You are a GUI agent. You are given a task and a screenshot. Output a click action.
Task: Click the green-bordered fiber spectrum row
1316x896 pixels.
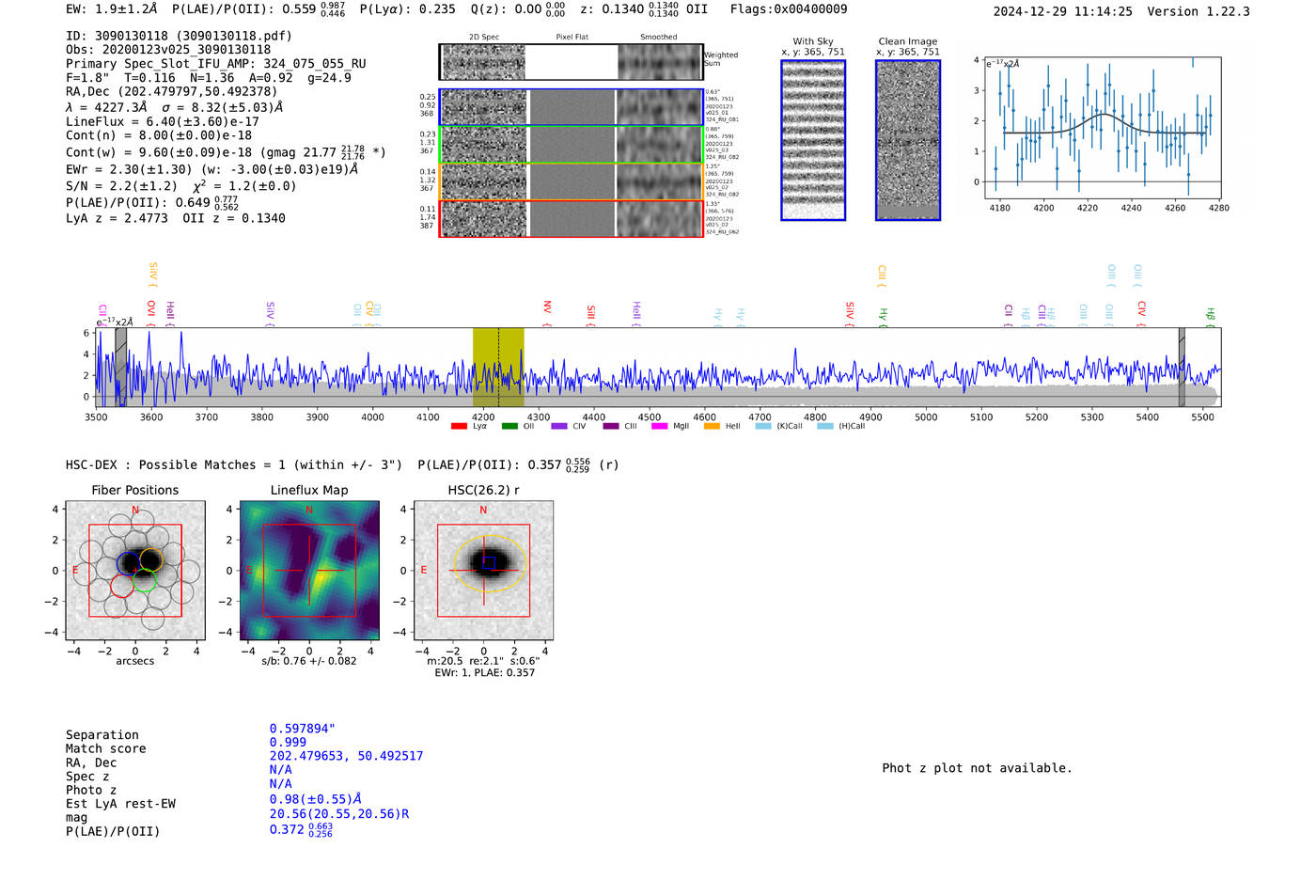[571, 145]
